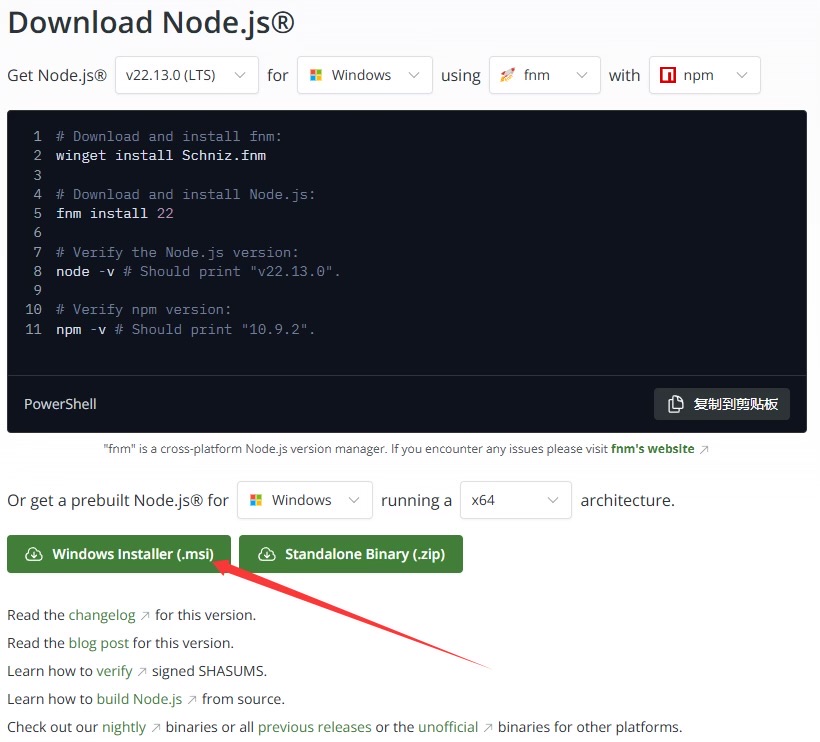Screen dimensions: 820x742
Task: Click the Windows logo icon in the top platform selector
Action: tap(316, 75)
